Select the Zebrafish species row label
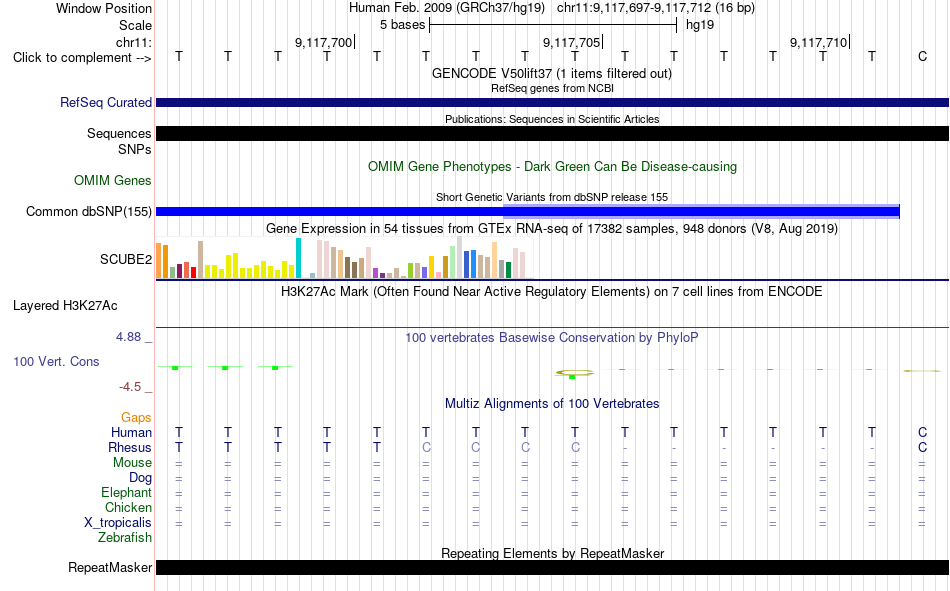The height and width of the screenshot is (591, 950). [x=125, y=538]
